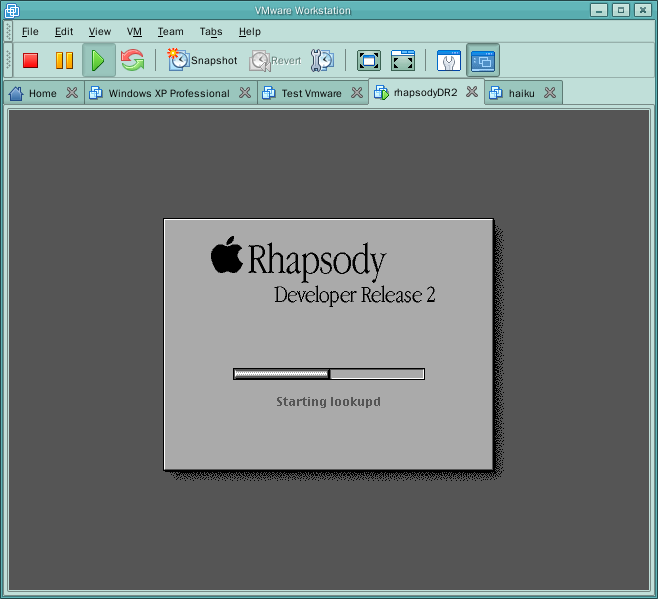Click the greyed Revert snapshot button

click(x=275, y=60)
